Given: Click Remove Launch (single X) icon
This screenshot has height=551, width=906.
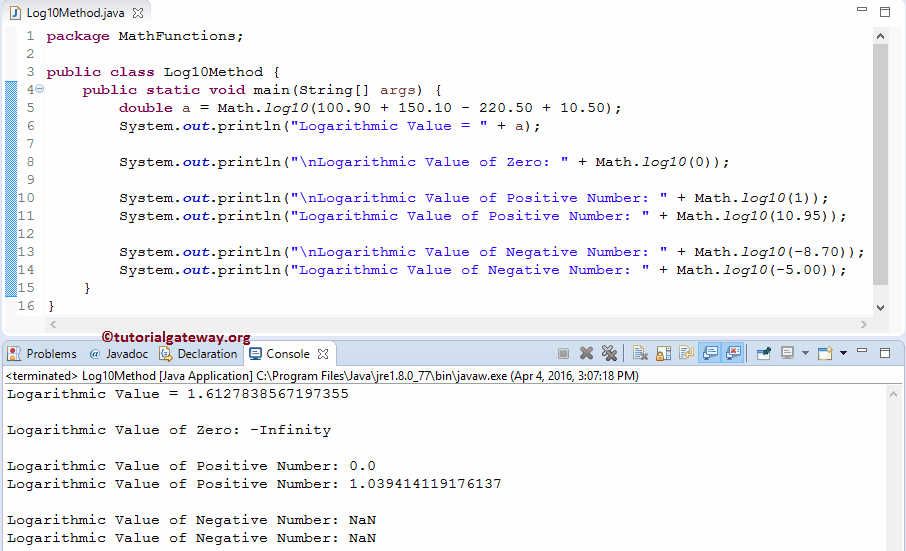Looking at the screenshot, I should [x=586, y=353].
